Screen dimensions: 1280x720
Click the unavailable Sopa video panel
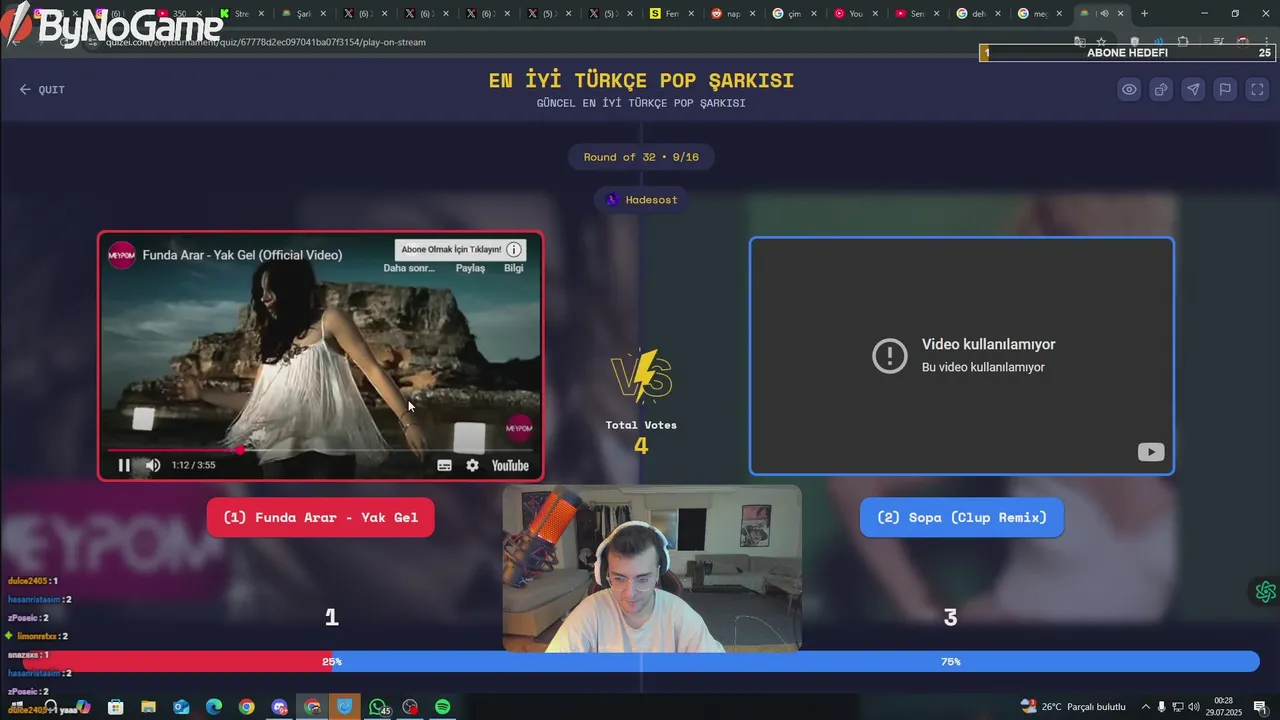[962, 356]
